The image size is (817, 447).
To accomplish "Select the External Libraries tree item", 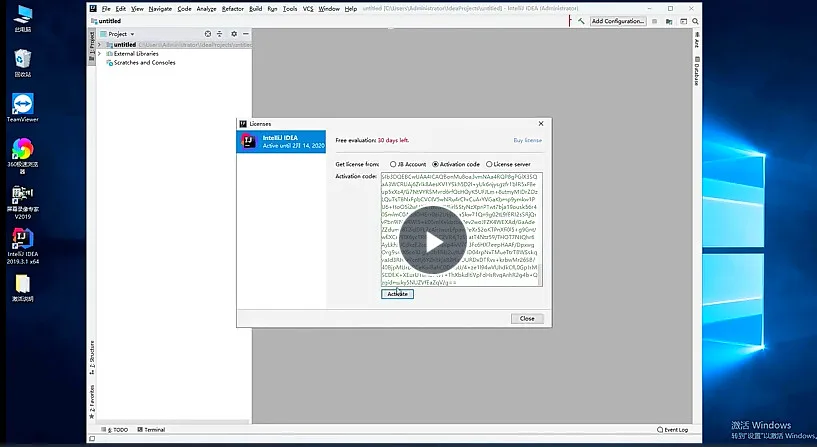I will (x=136, y=54).
